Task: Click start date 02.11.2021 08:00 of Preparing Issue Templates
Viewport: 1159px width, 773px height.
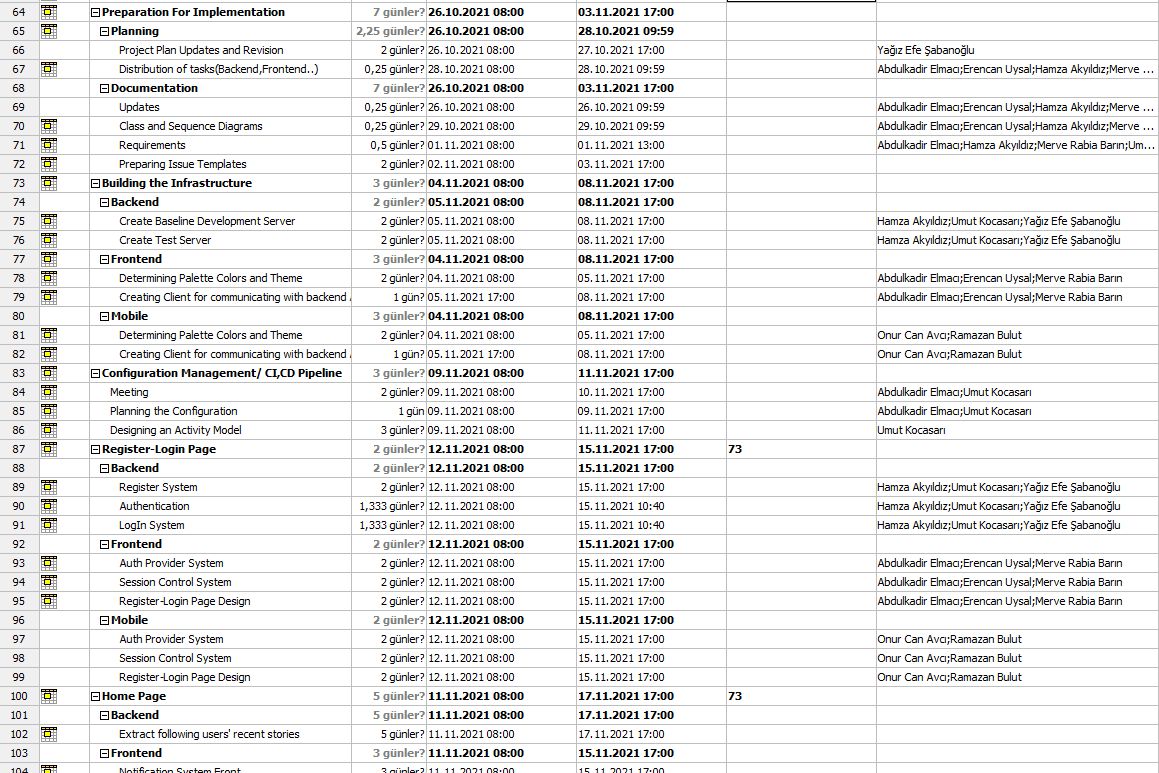Action: click(x=471, y=164)
